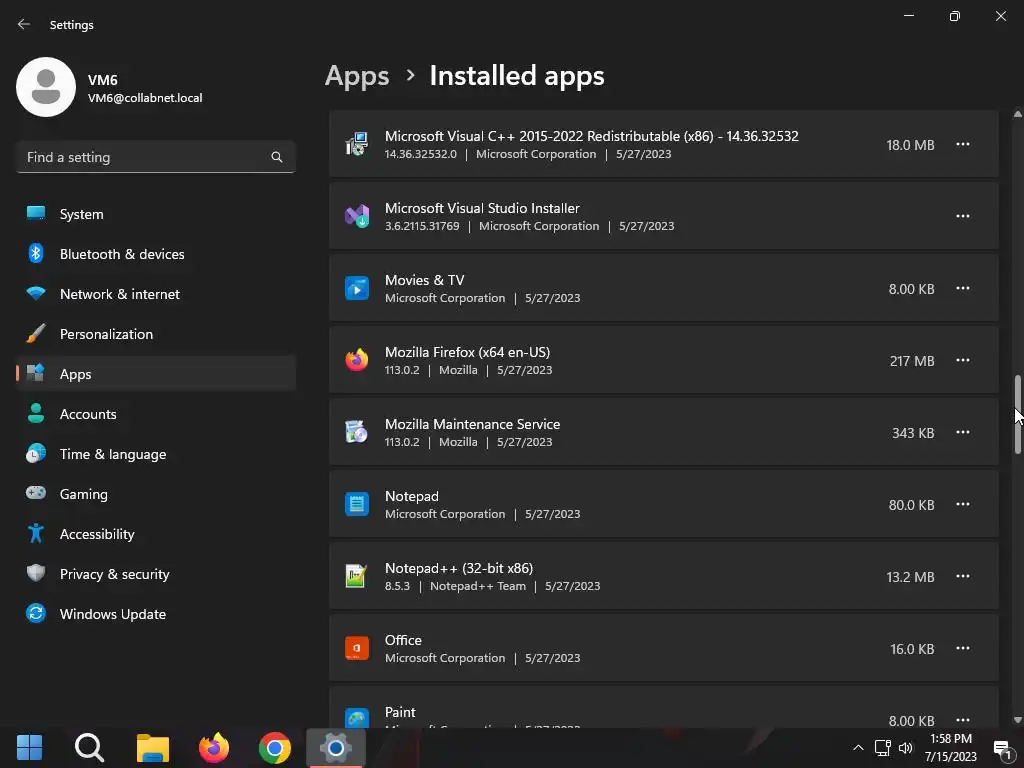Click the scroll down arrow of apps list
The image size is (1024, 768).
(x=1017, y=720)
